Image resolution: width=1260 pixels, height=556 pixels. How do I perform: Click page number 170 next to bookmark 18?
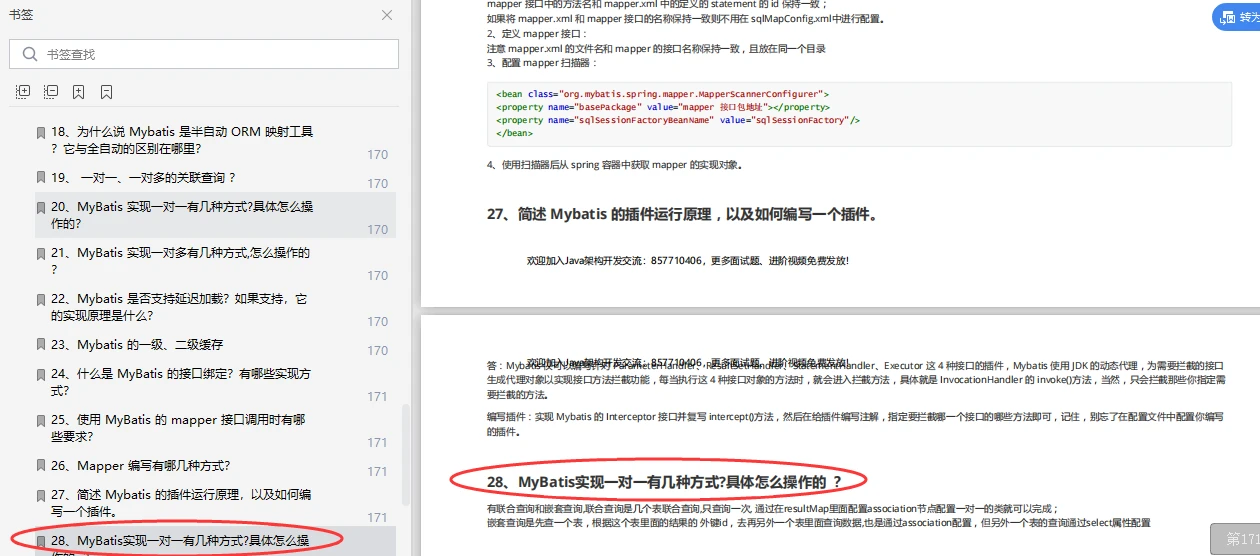click(x=377, y=155)
